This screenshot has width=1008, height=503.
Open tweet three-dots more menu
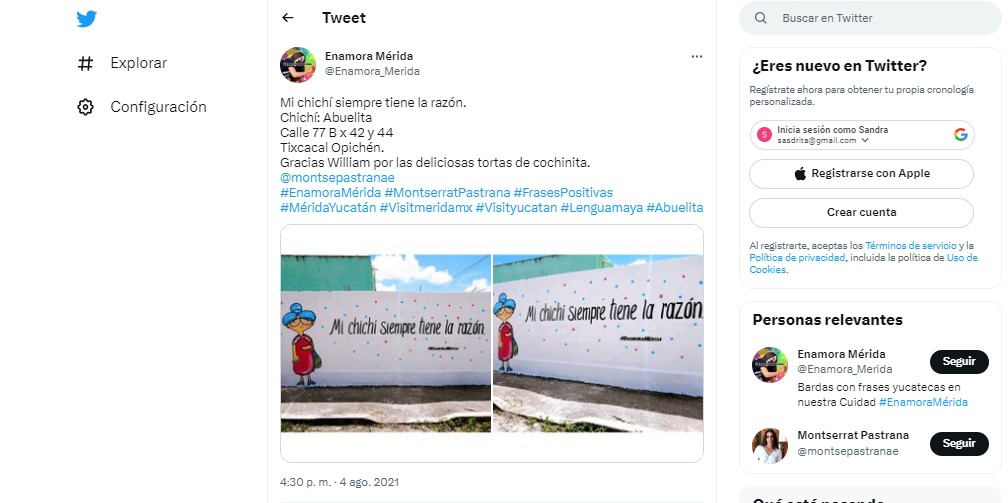pyautogui.click(x=697, y=57)
